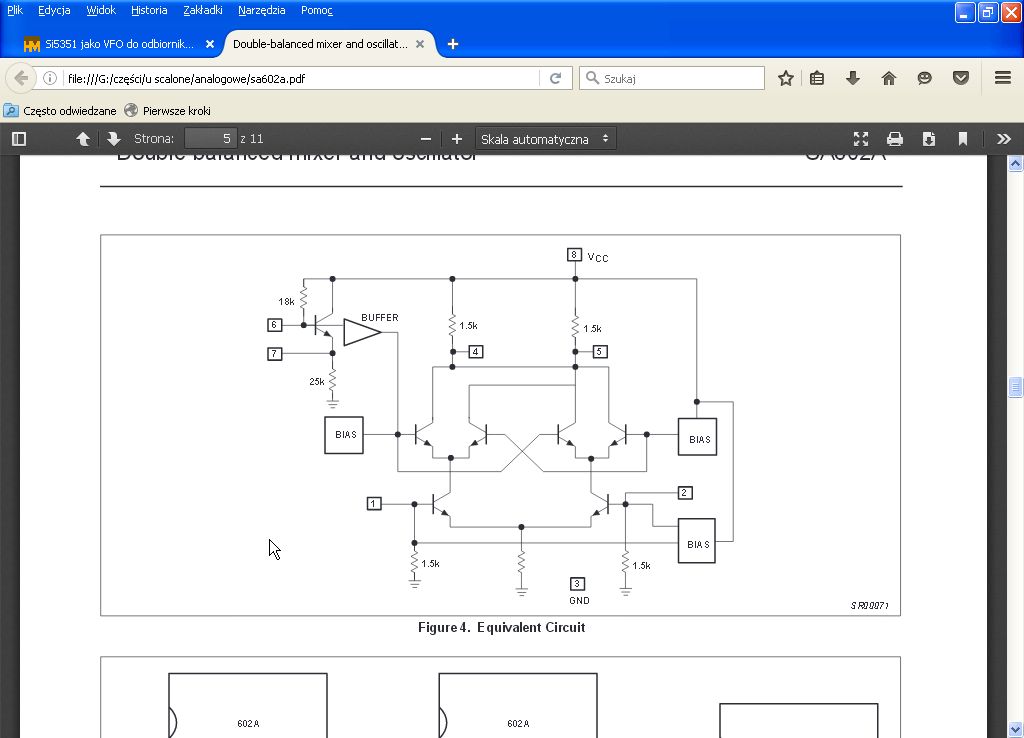Screen dimensions: 1024x738
Task: Click the page number input field
Action: pos(209,139)
